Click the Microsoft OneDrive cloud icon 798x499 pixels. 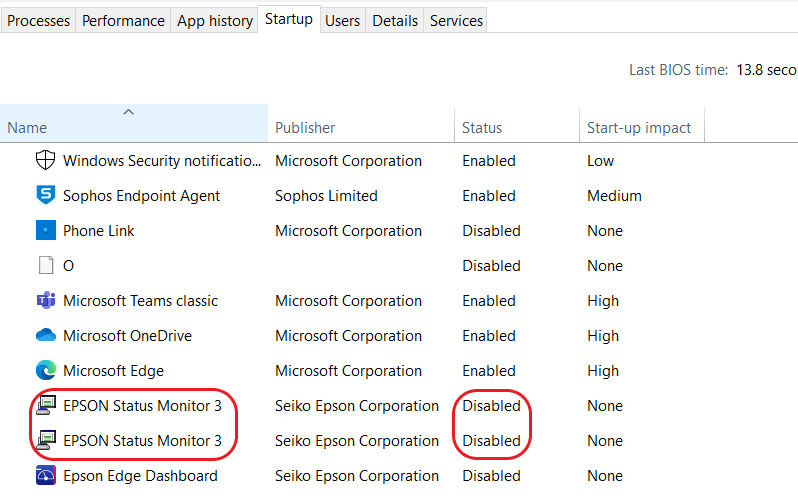click(x=45, y=336)
